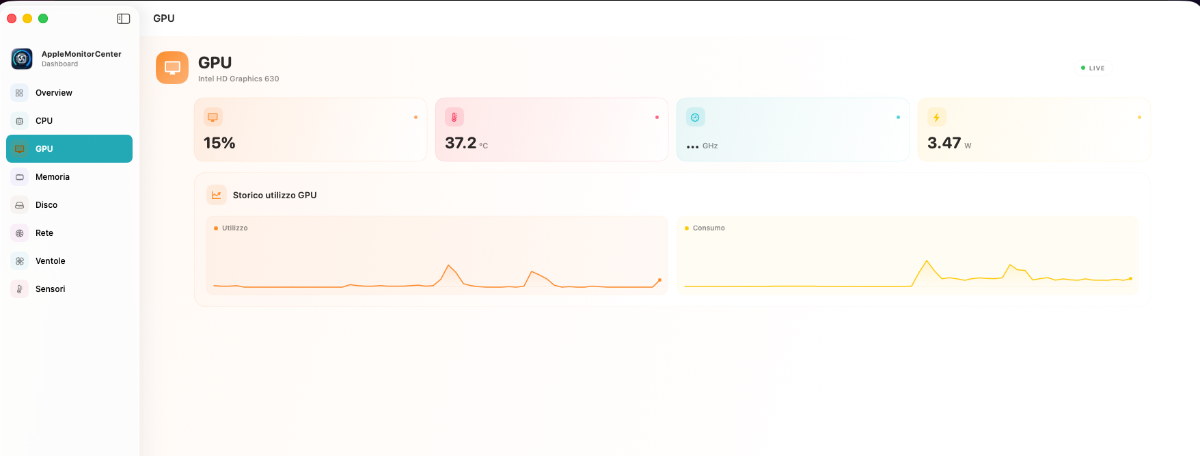Click the GPU display icon in the sidebar
This screenshot has height=456, width=1200.
point(19,149)
